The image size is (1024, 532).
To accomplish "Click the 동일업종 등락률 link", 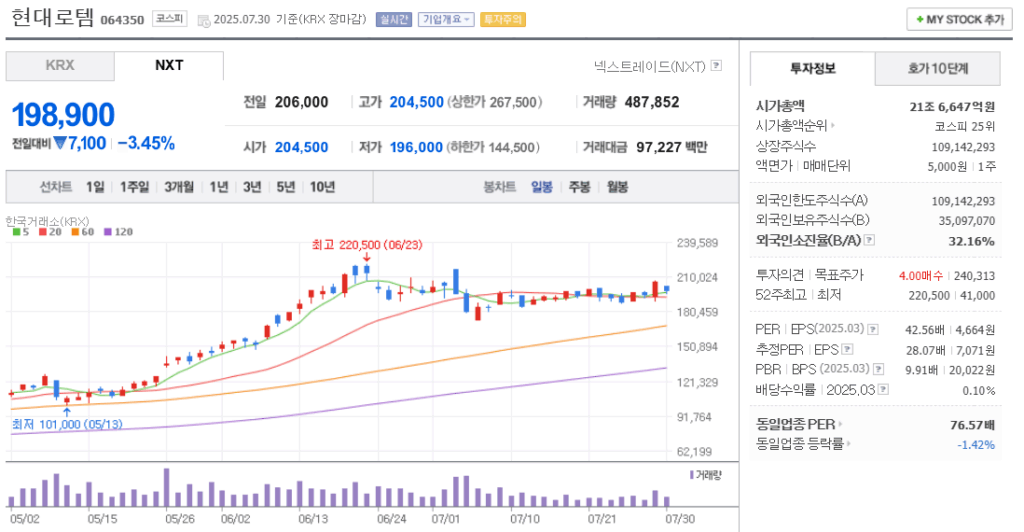I will pyautogui.click(x=799, y=444).
